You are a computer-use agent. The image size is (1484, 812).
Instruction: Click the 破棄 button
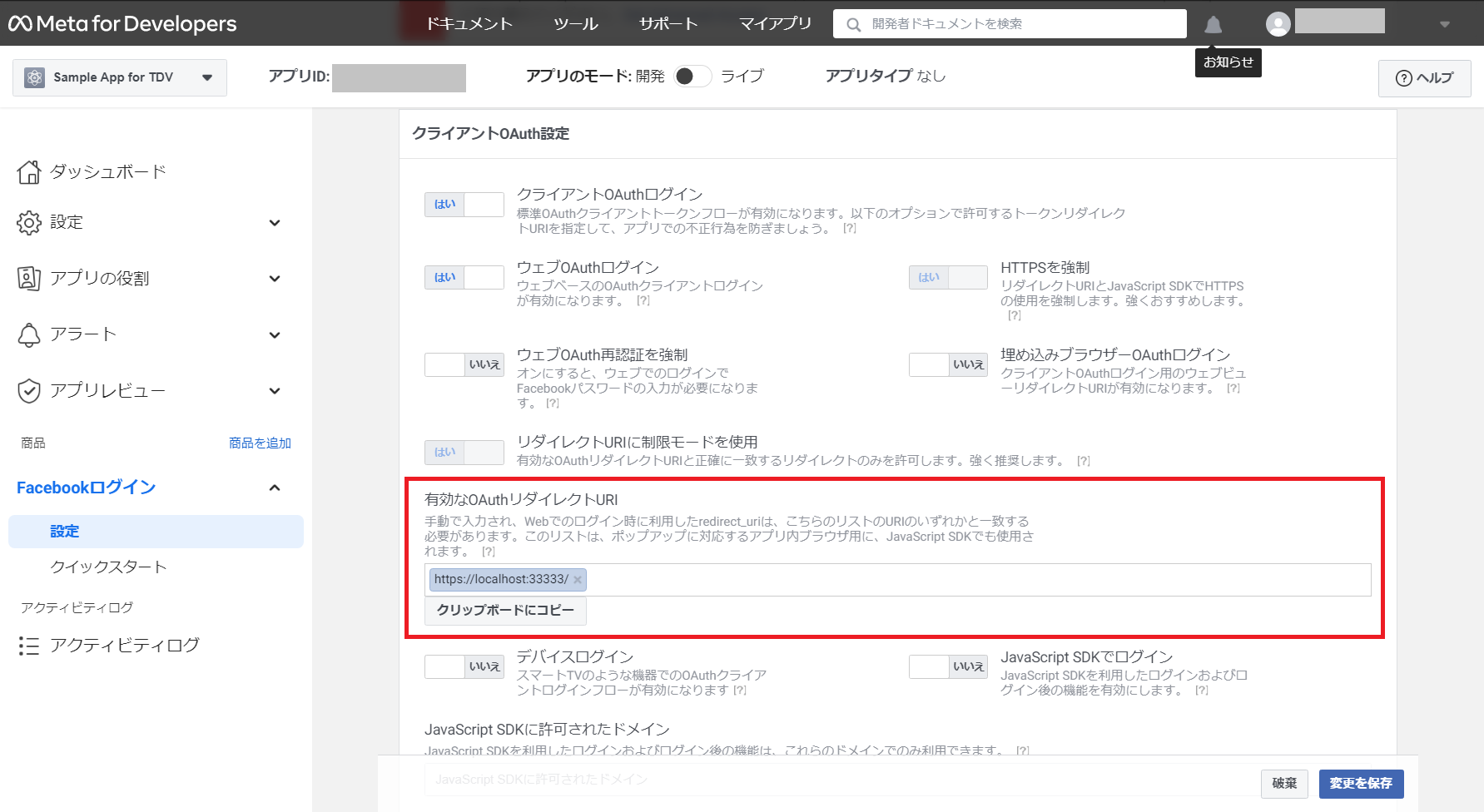pos(1284,784)
